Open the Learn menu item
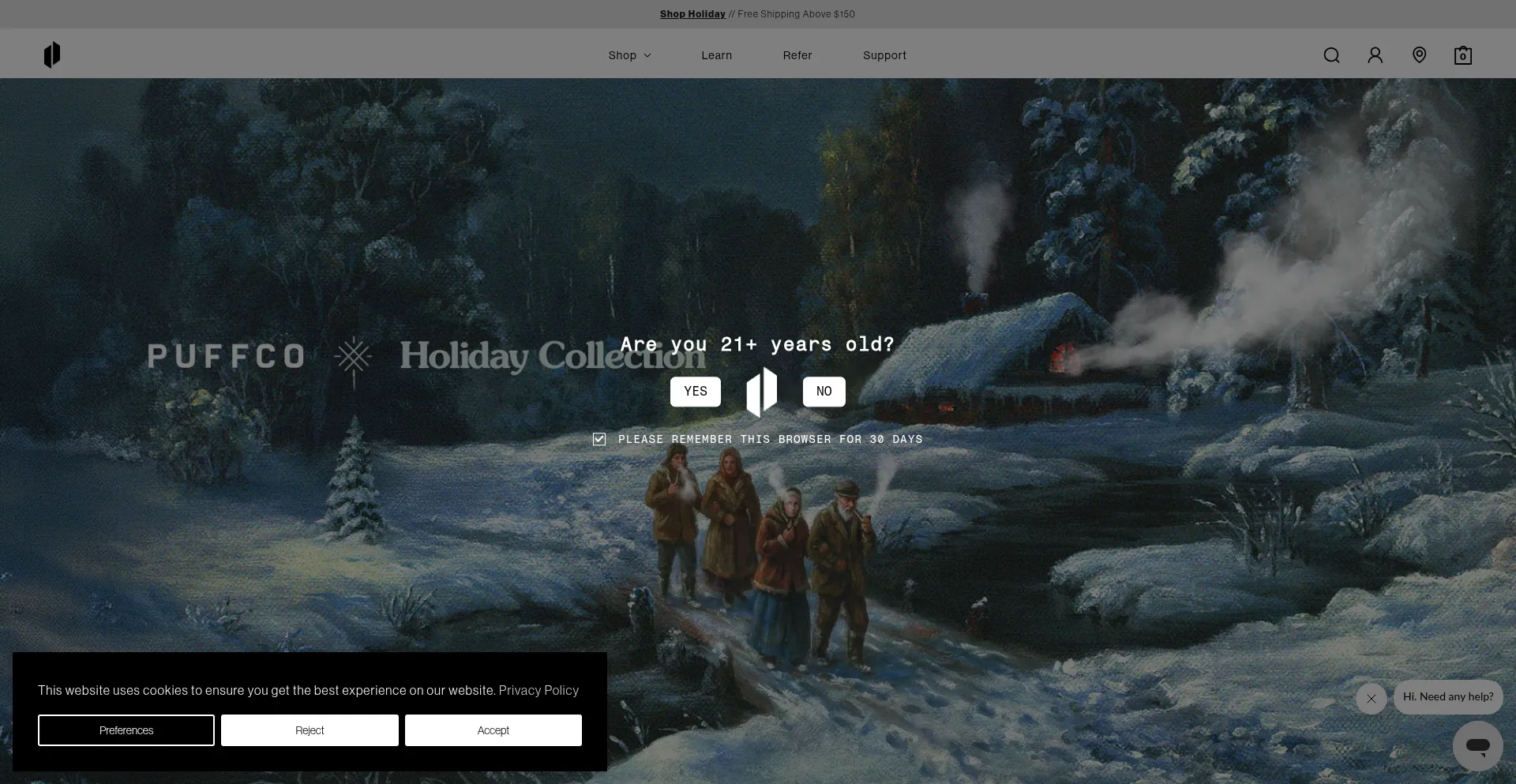 click(x=717, y=55)
